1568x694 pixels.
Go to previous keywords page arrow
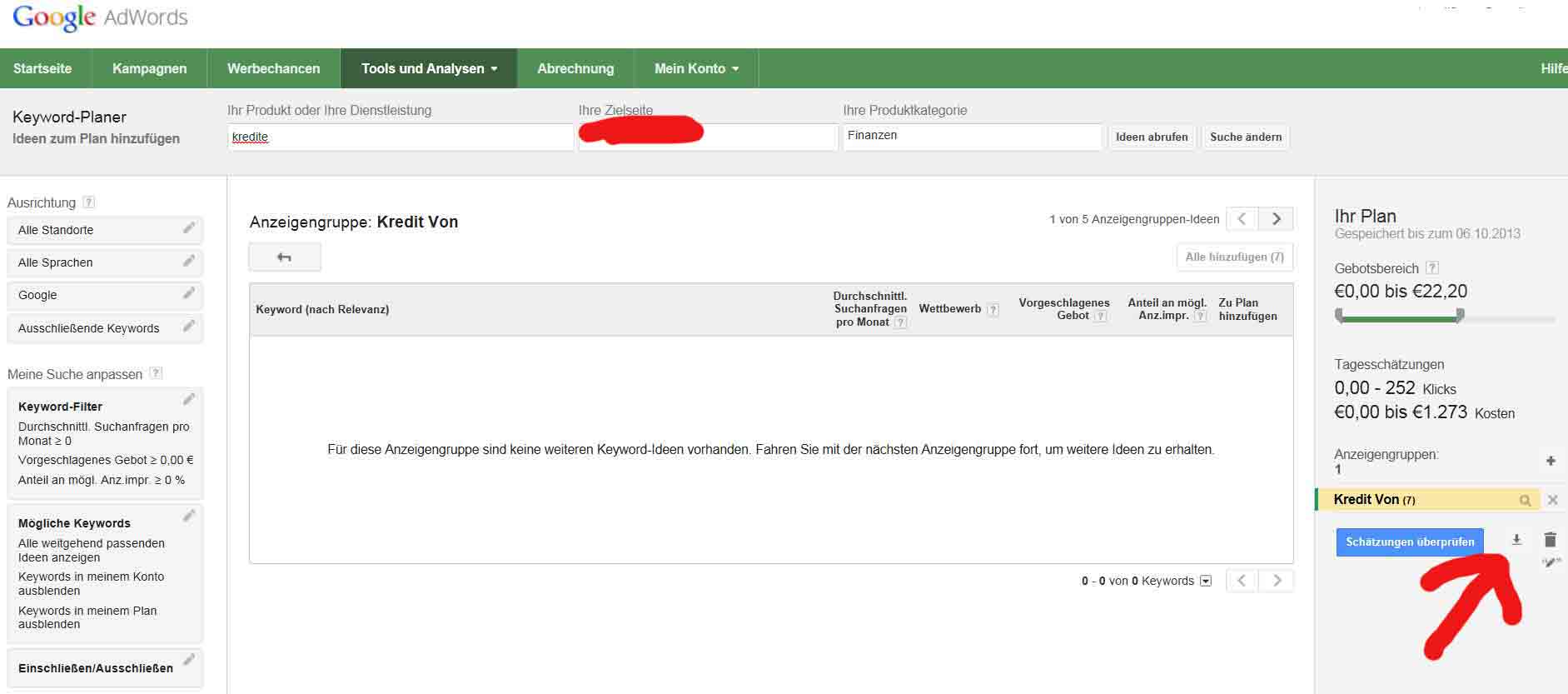[1242, 581]
